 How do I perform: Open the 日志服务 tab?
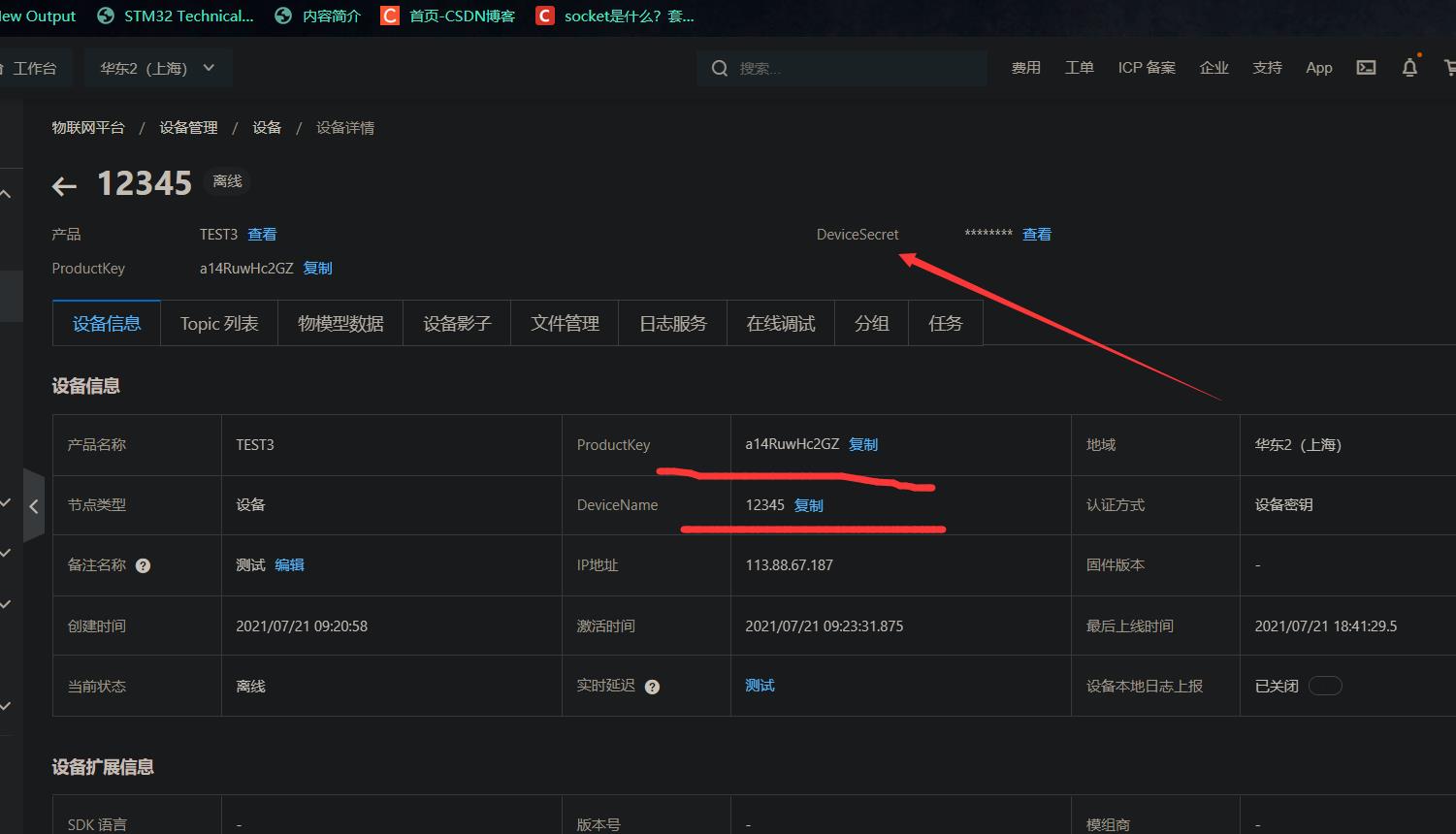tap(673, 323)
